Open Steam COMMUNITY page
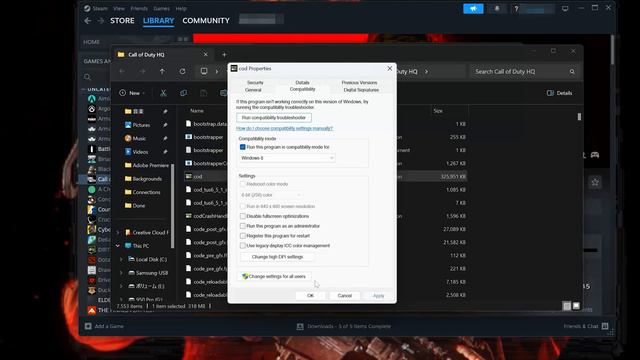 (x=206, y=20)
